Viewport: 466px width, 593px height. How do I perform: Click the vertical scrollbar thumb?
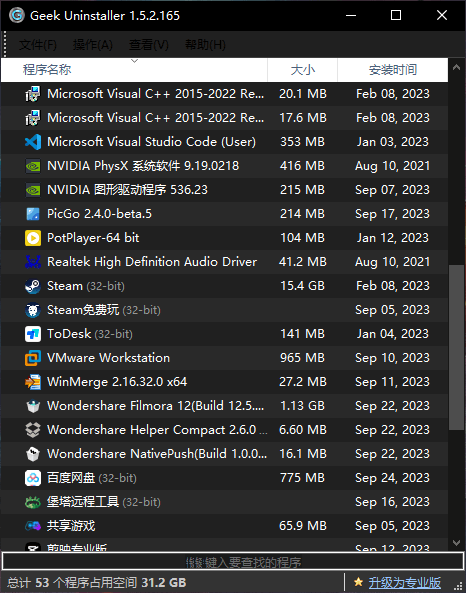point(457,347)
